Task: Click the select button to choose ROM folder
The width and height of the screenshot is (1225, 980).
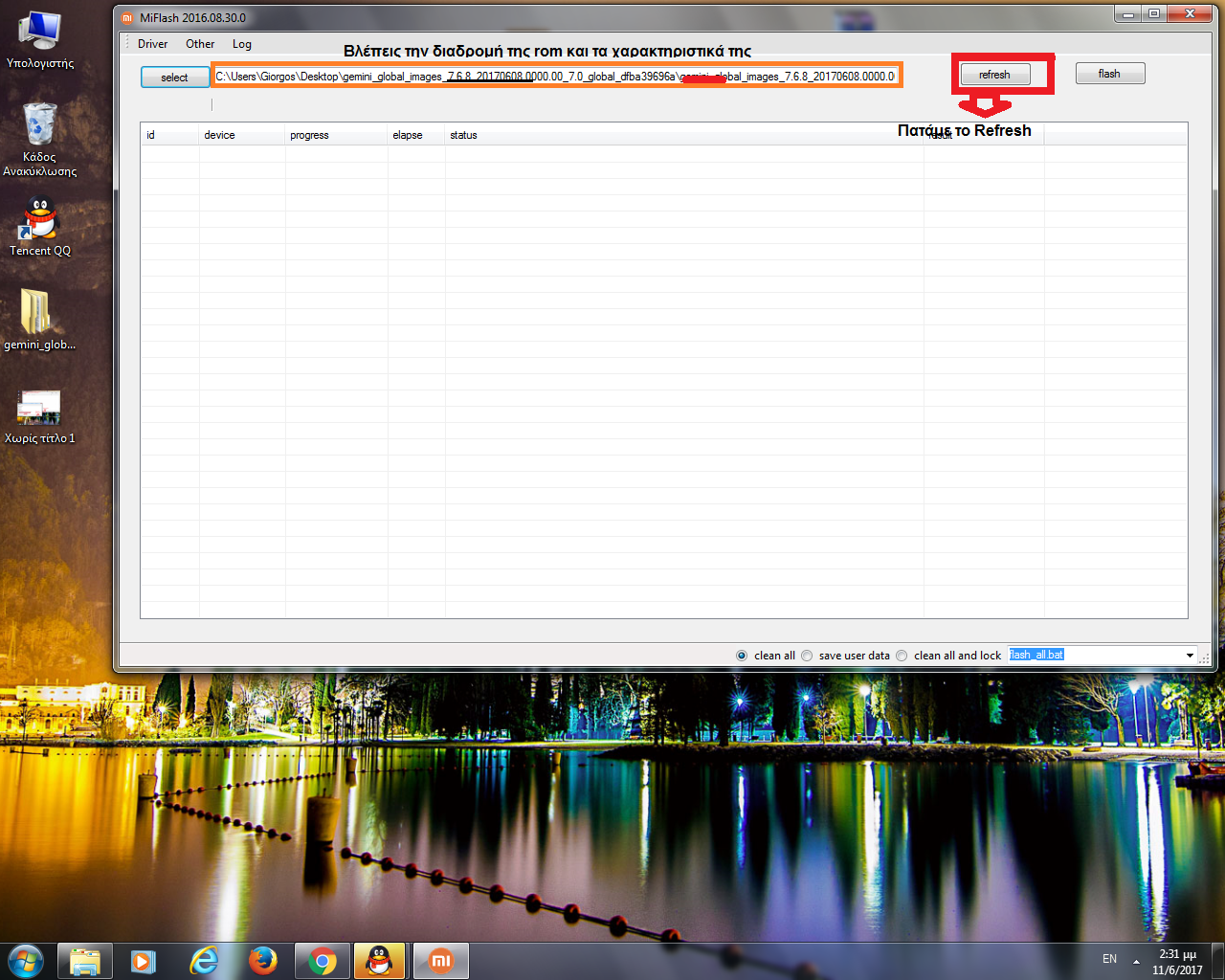Action: (175, 78)
